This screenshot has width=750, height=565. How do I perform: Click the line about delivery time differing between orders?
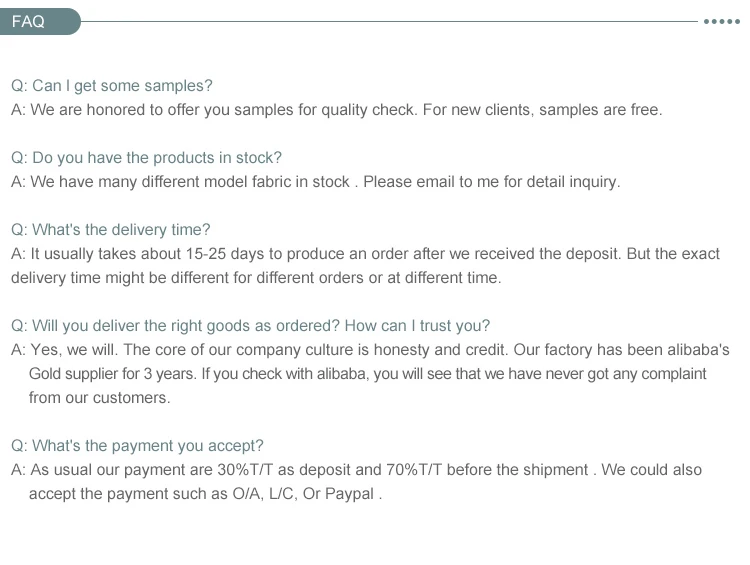pyautogui.click(x=255, y=278)
